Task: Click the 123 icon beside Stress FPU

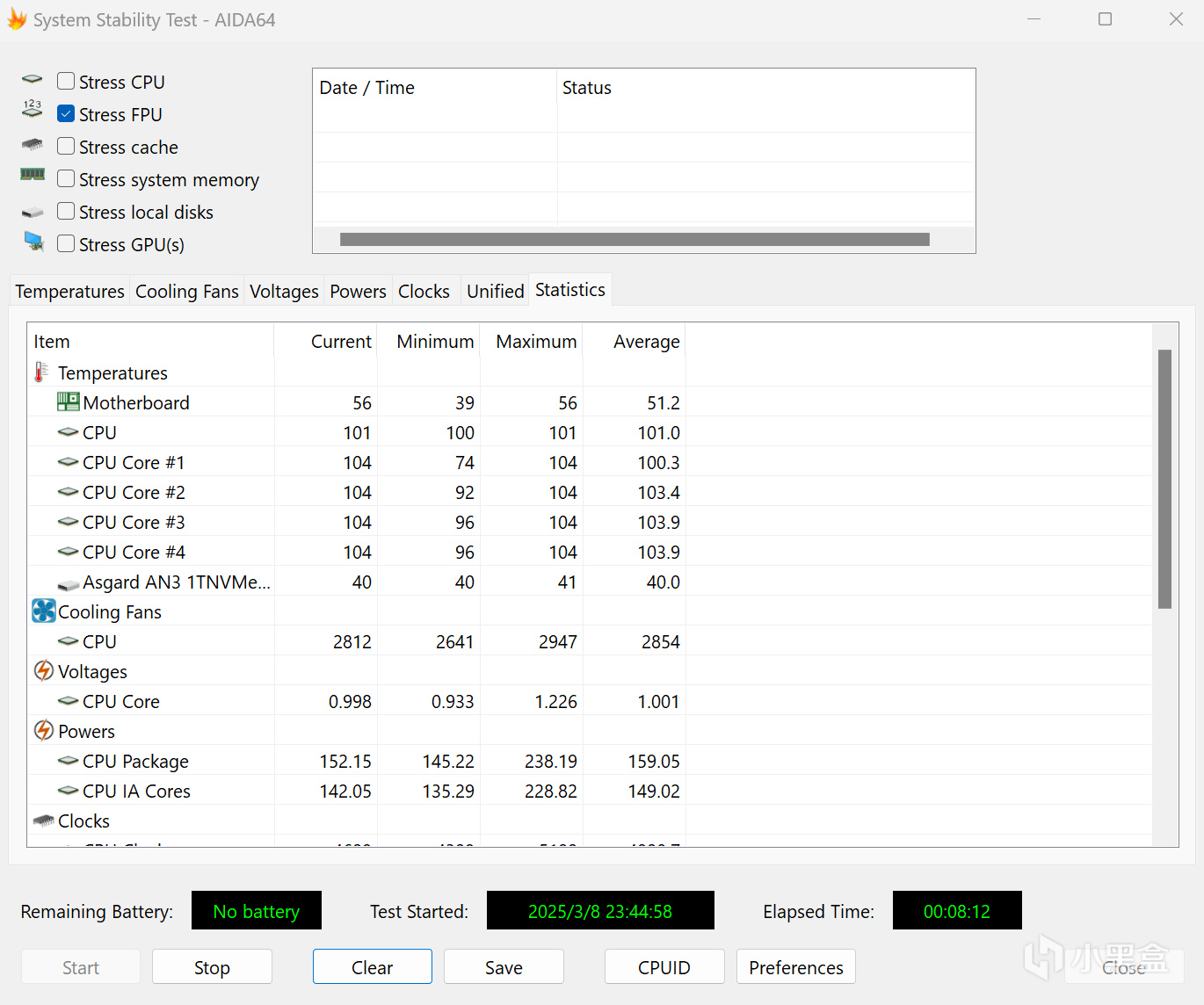Action: [33, 109]
